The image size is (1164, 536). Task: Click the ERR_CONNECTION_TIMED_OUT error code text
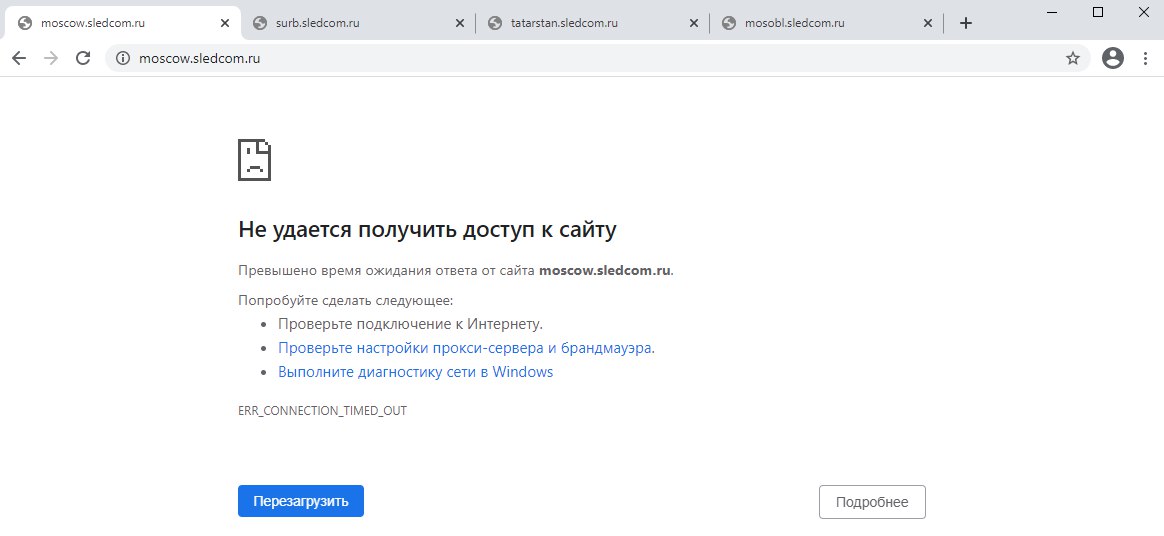point(322,411)
